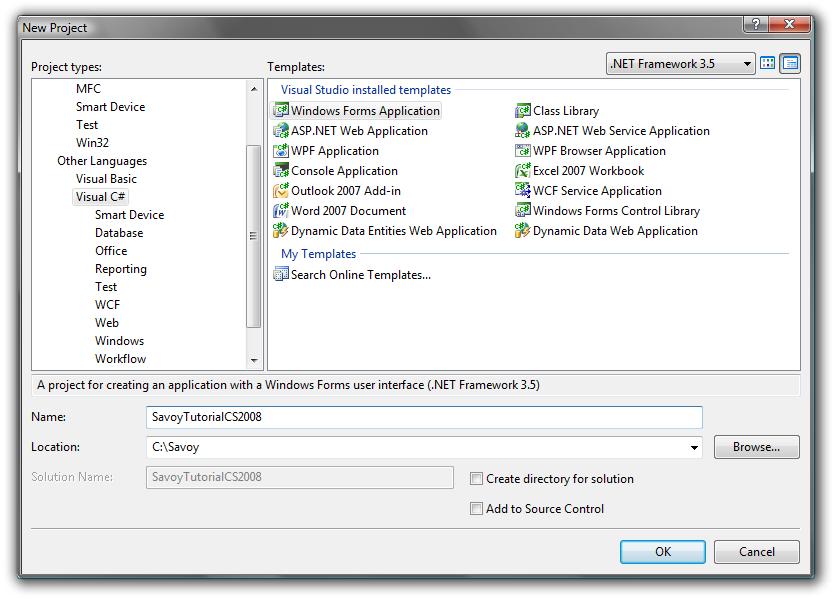Select the ASP.NET Web Application template icon
Screen dimensions: 837x599
281,130
